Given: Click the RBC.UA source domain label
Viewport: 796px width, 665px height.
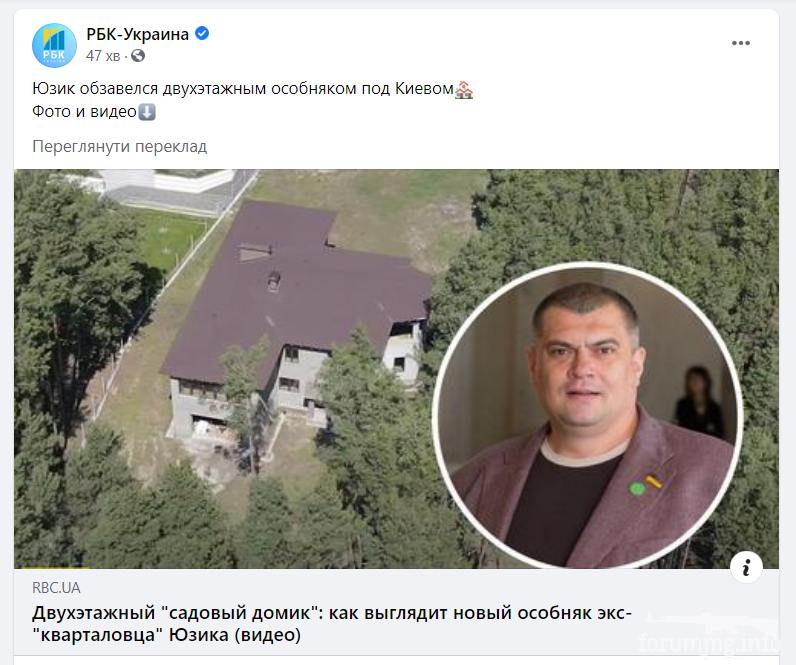Looking at the screenshot, I should point(56,588).
